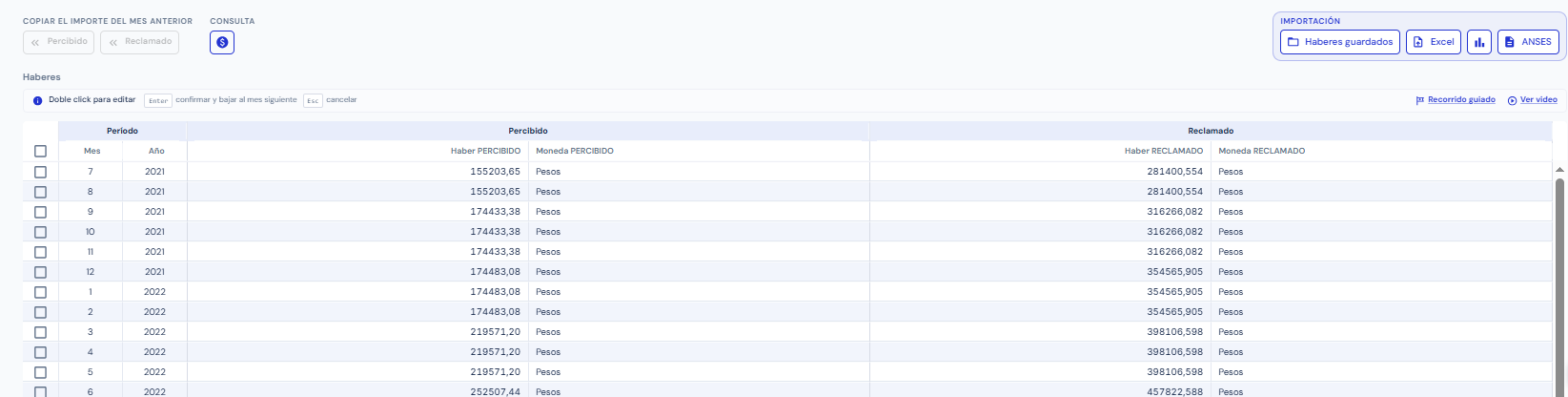Toggle the select-all checkbox in table header
The height and width of the screenshot is (397, 1568).
point(40,151)
